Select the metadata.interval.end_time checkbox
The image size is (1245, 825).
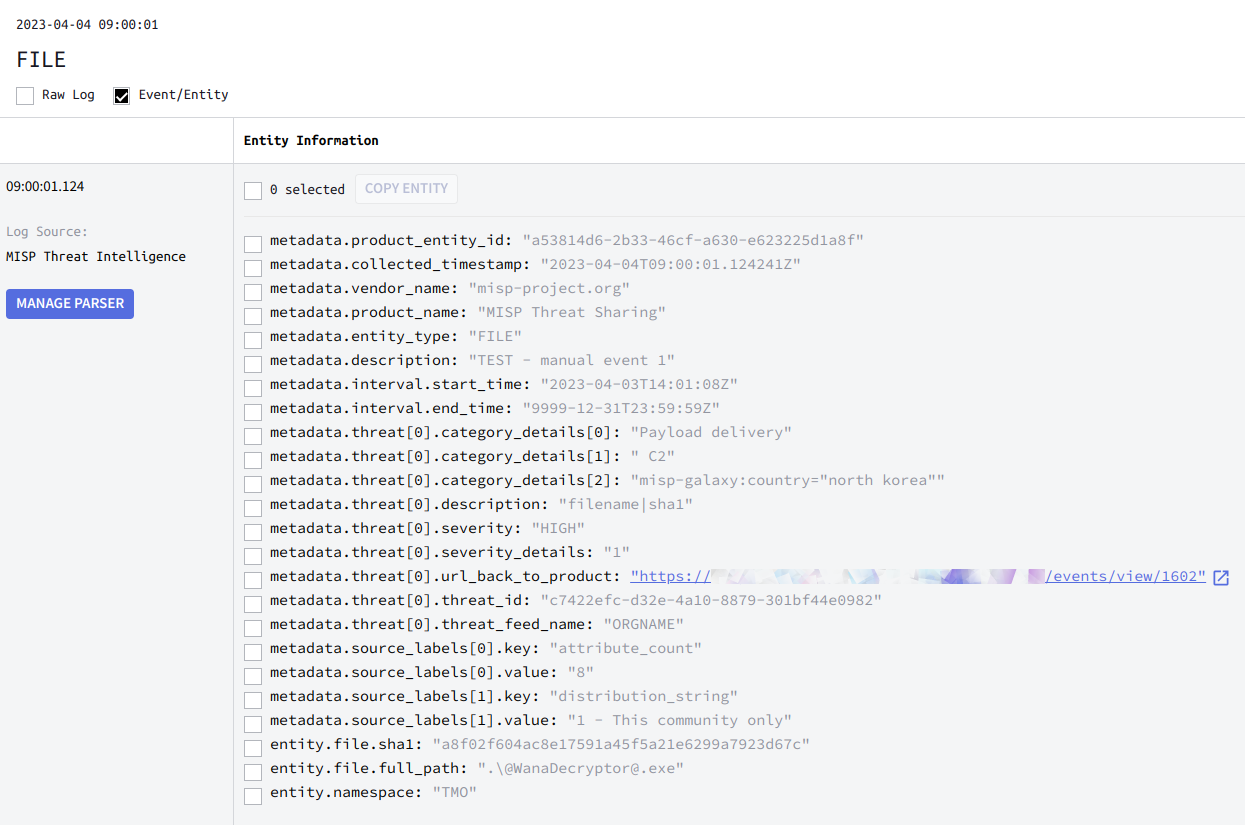tap(253, 412)
